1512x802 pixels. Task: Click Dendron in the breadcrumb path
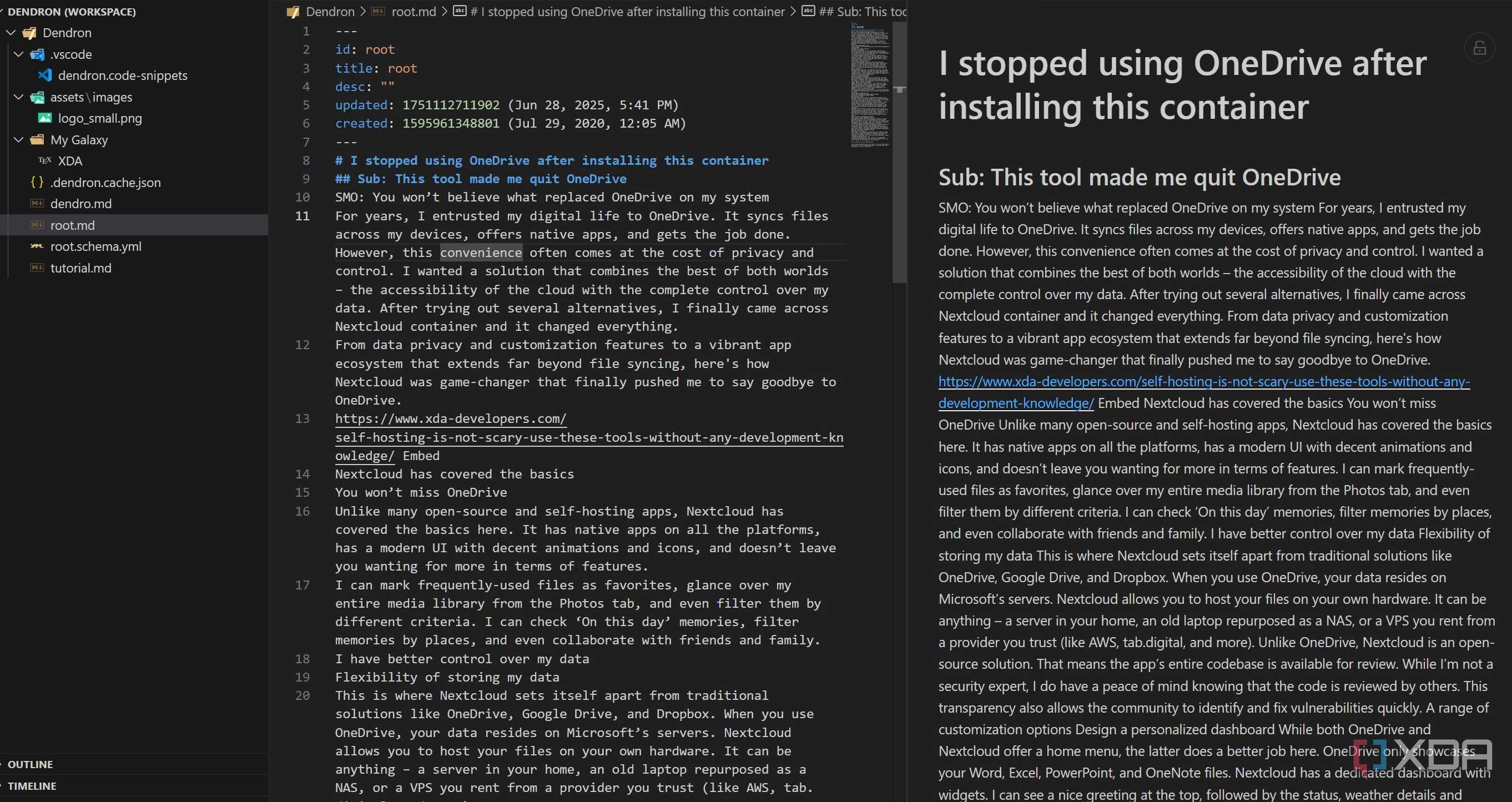point(330,12)
